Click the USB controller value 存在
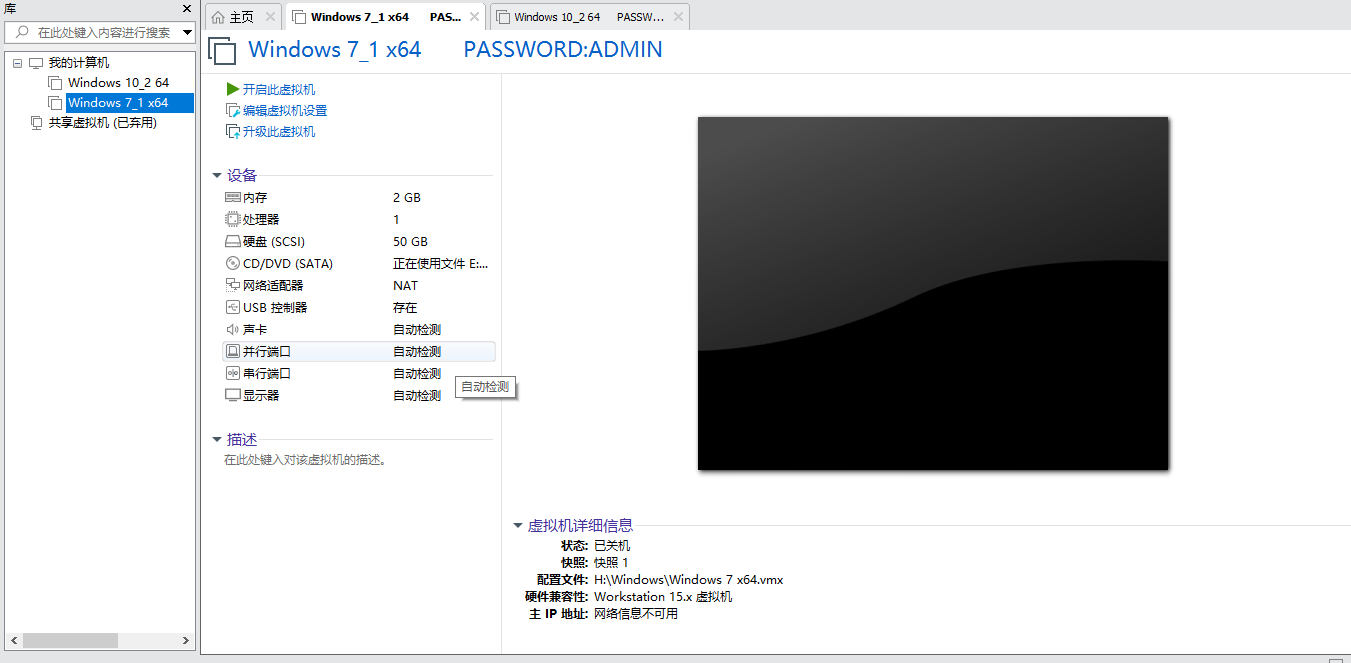The image size is (1351, 663). click(x=405, y=307)
